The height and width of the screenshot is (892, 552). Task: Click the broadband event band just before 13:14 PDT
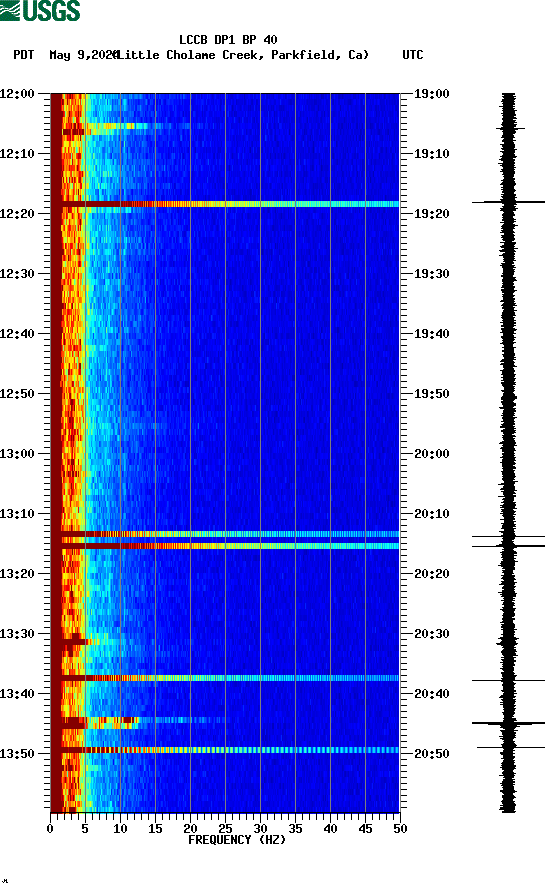pyautogui.click(x=225, y=534)
